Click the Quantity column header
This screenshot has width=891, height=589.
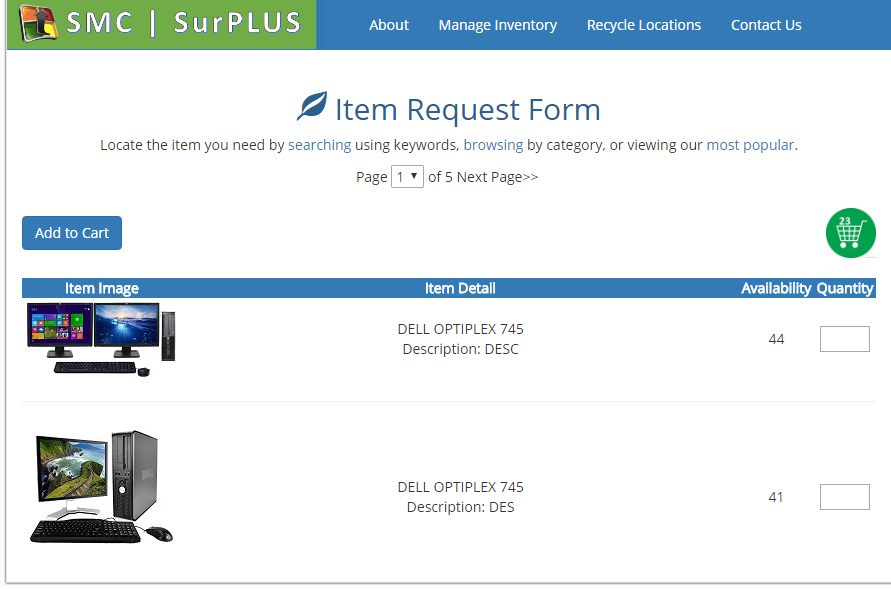pyautogui.click(x=845, y=289)
